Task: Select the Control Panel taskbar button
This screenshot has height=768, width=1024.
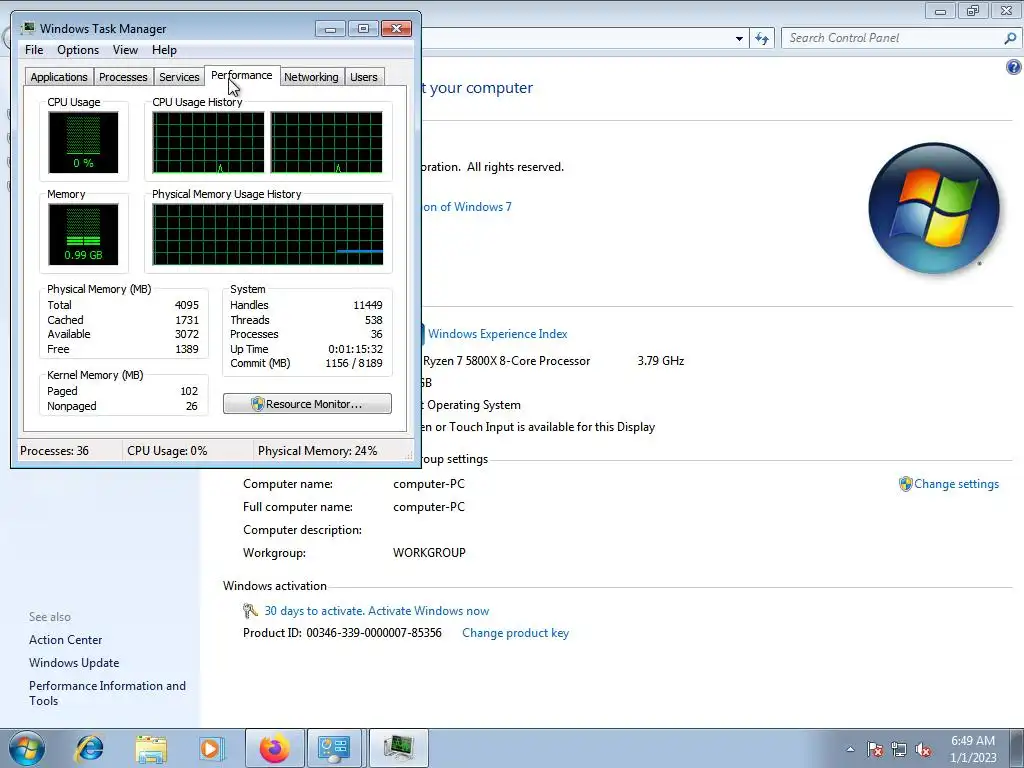Action: pyautogui.click(x=334, y=748)
